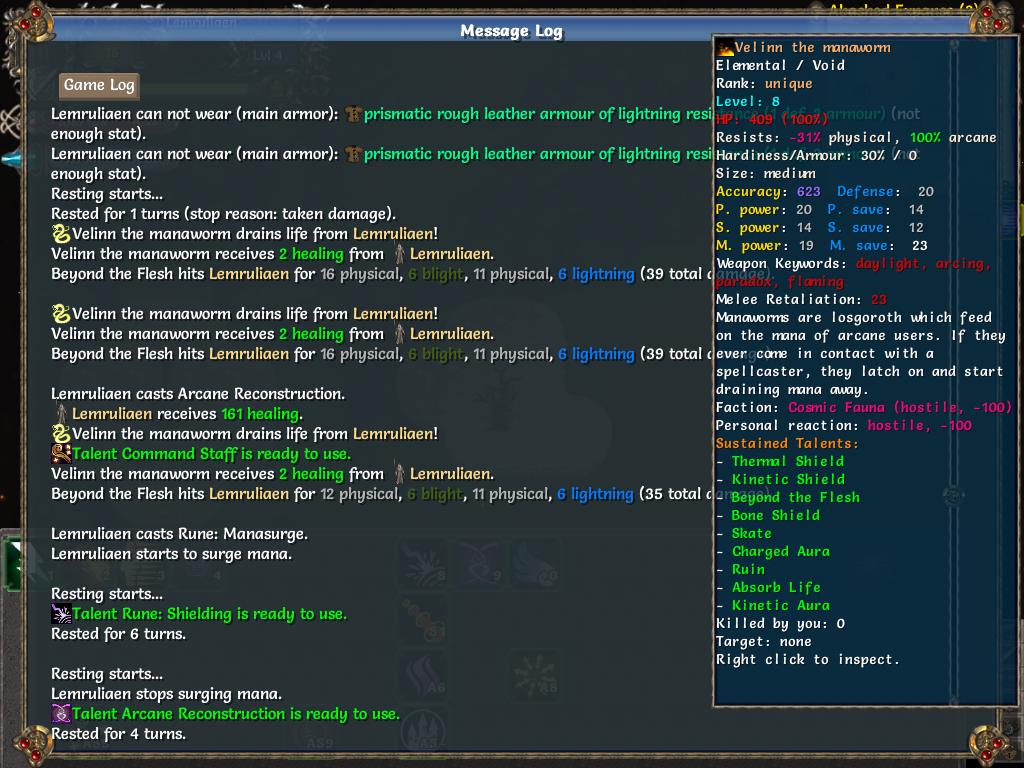The height and width of the screenshot is (768, 1024).
Task: Click the Velinn manaworm portrait in tooltip
Action: [725, 48]
